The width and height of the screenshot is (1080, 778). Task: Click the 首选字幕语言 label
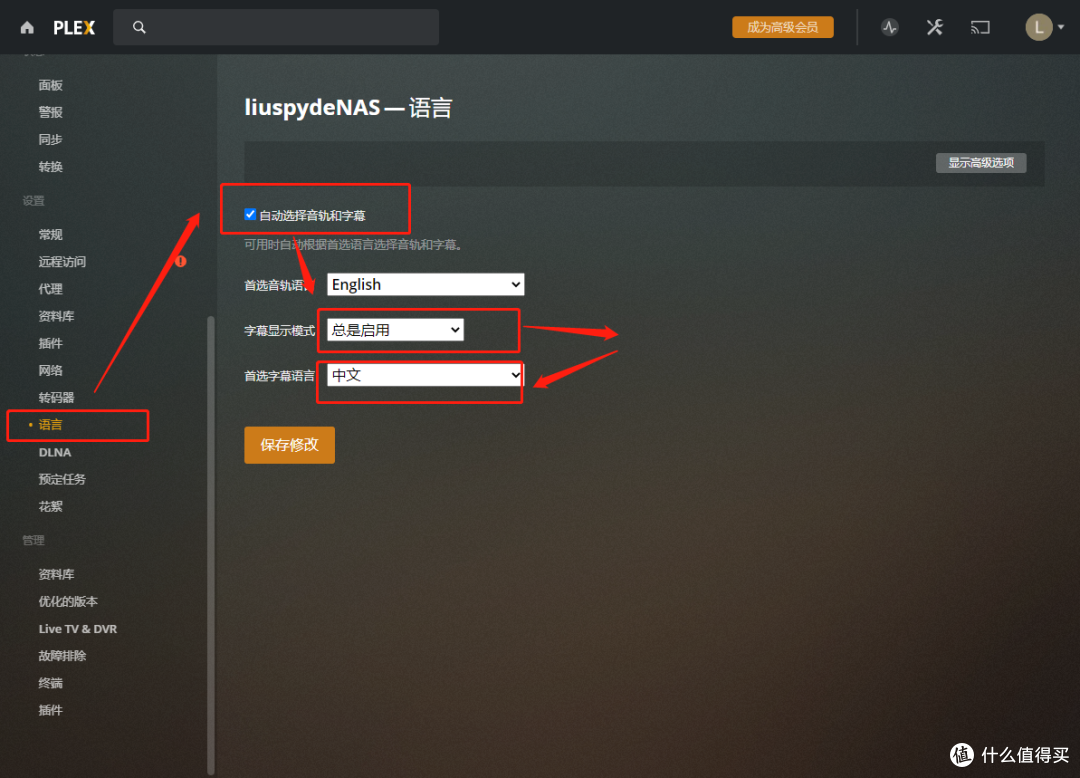280,376
